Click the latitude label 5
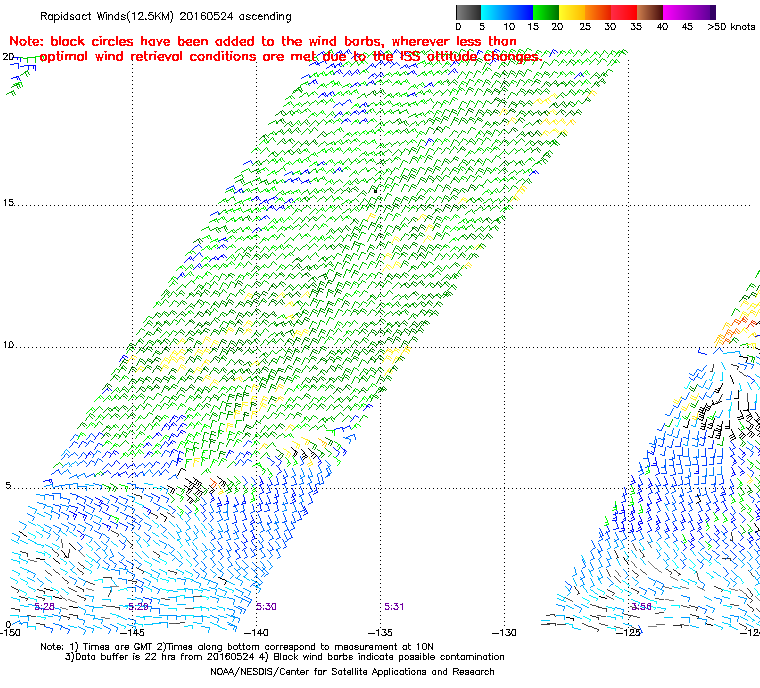The height and width of the screenshot is (688, 760). (8, 486)
